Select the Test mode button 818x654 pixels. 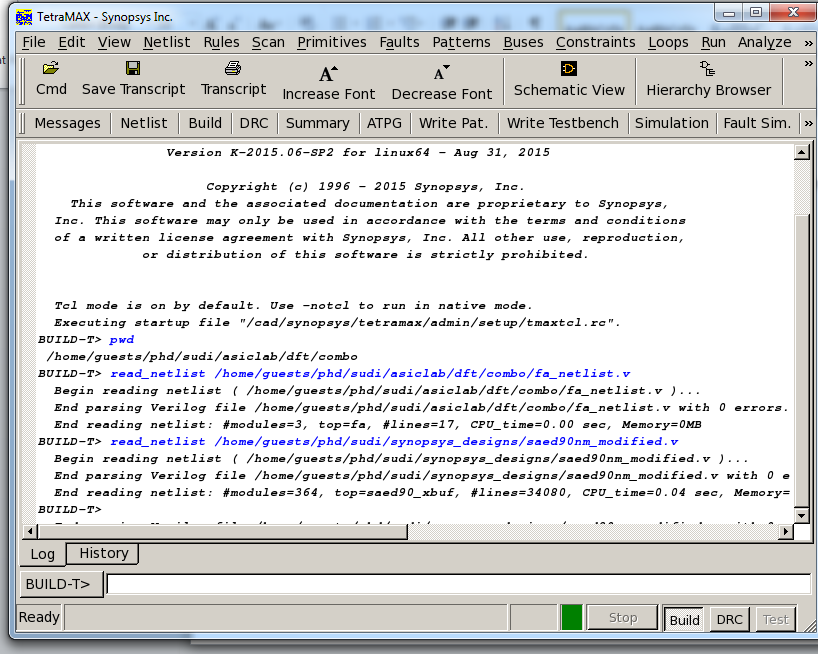775,620
